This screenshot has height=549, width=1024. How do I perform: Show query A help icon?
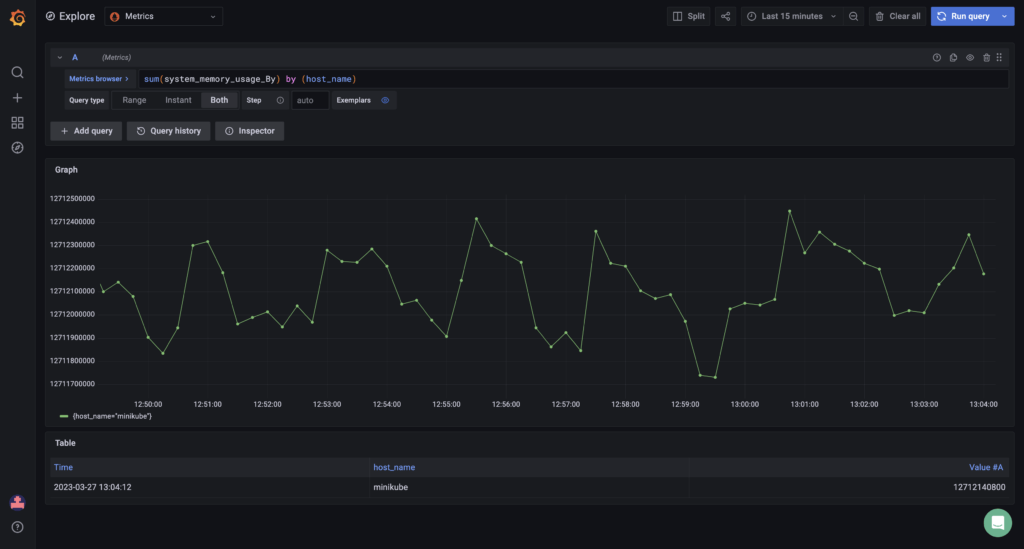(936, 57)
